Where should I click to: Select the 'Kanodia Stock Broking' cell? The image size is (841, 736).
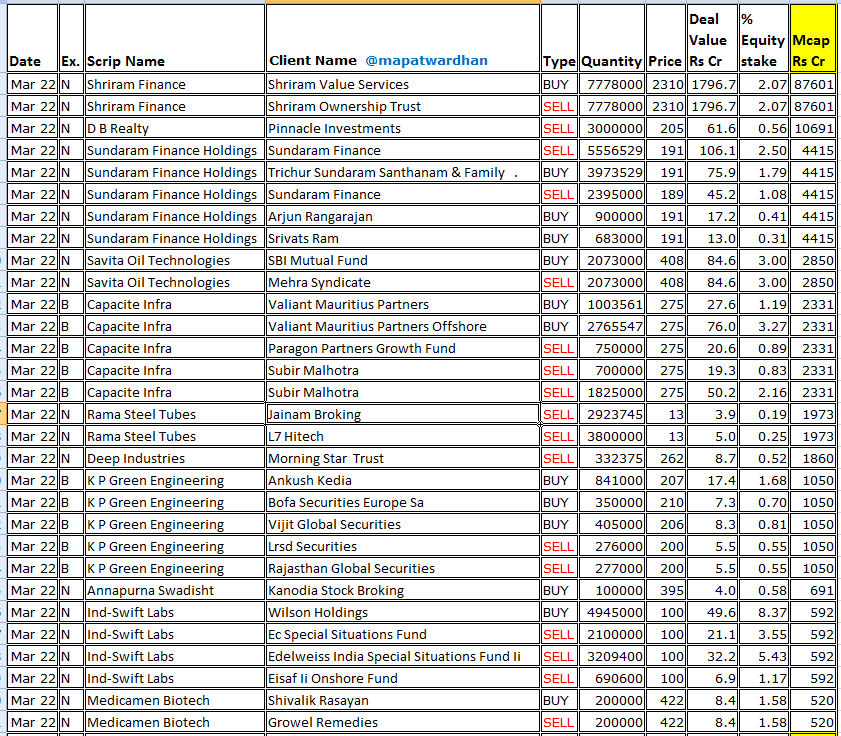(x=403, y=590)
